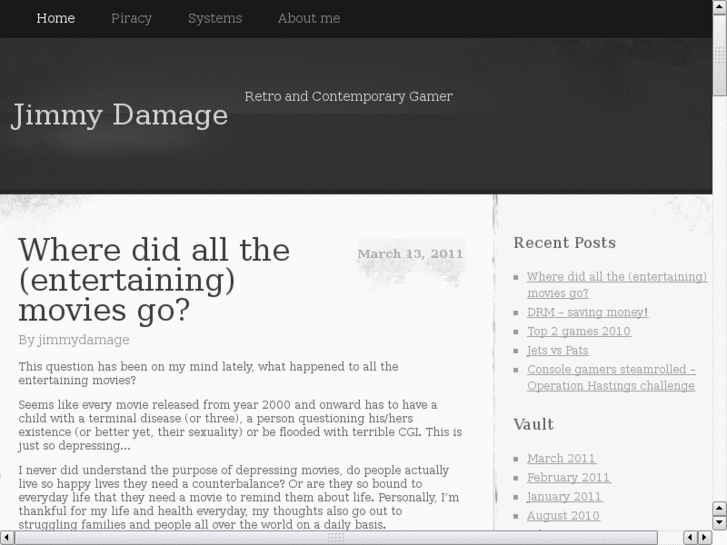Click the vertical scrollbar up arrow at bottom
The width and height of the screenshot is (727, 545).
(720, 508)
